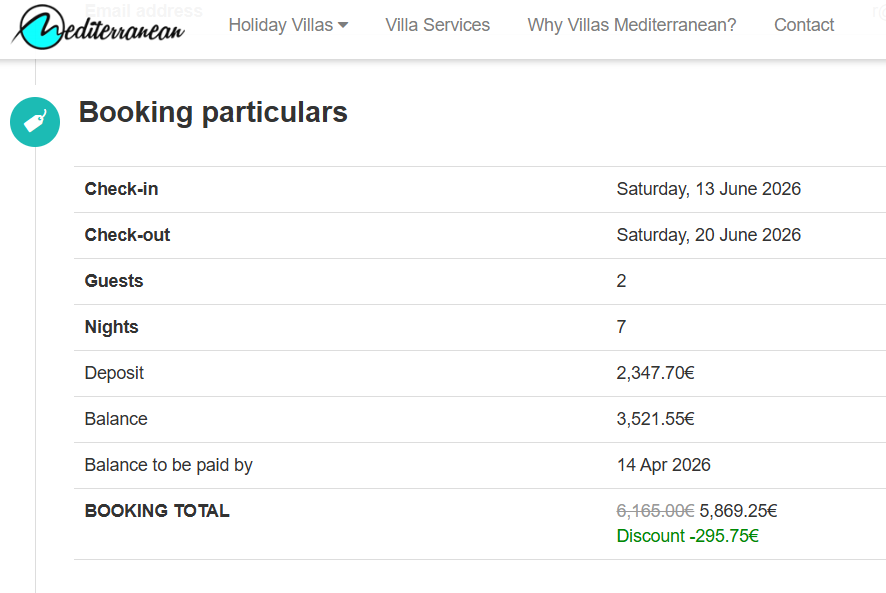Click the Booking particulars heading
The width and height of the screenshot is (886, 593).
click(213, 112)
